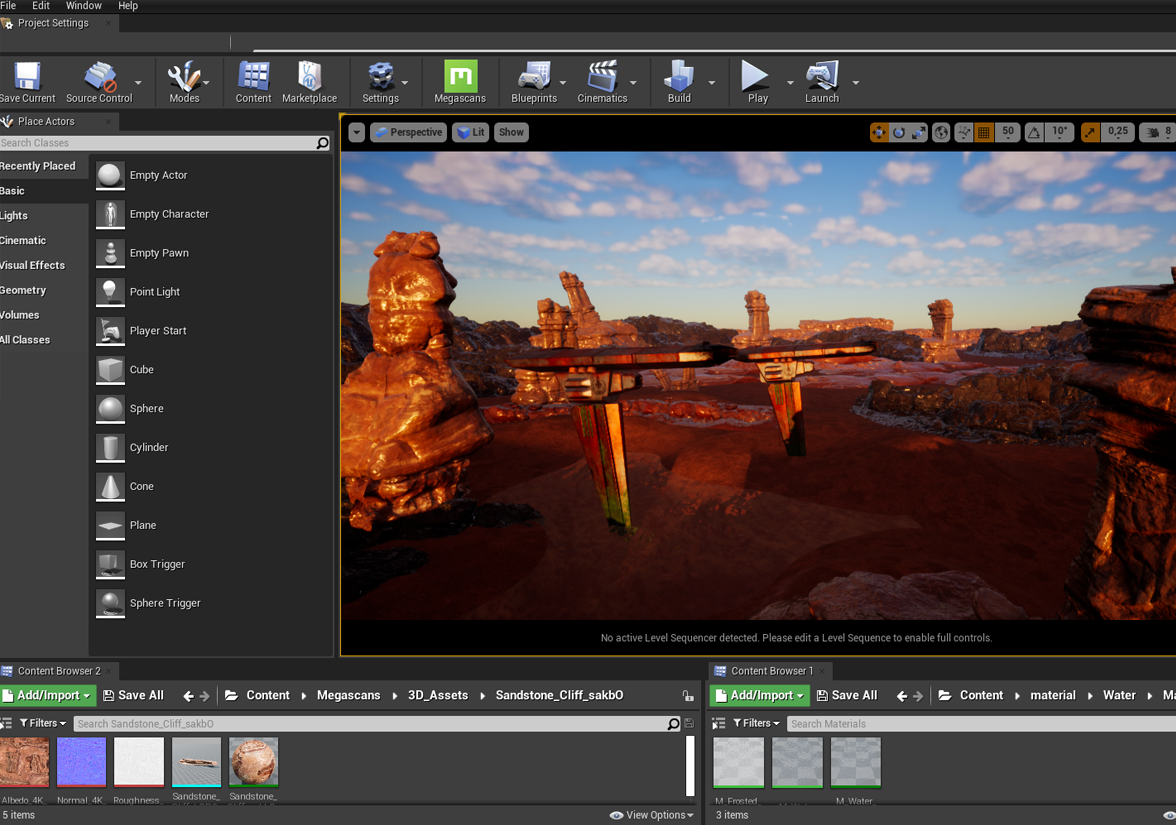Click the Build toolbar icon
Viewport: 1176px width, 825px height.
tap(679, 82)
